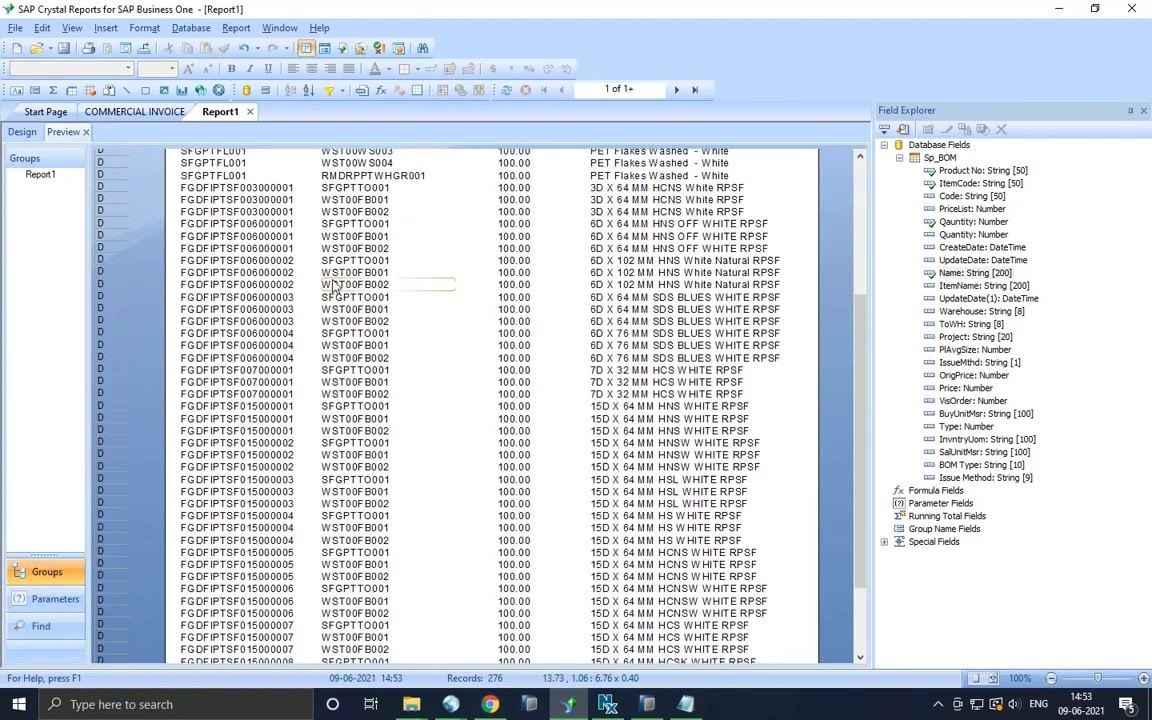Open Record Sort Expert icon
Image resolution: width=1152 pixels, height=720 pixels.
pyautogui.click(x=309, y=90)
